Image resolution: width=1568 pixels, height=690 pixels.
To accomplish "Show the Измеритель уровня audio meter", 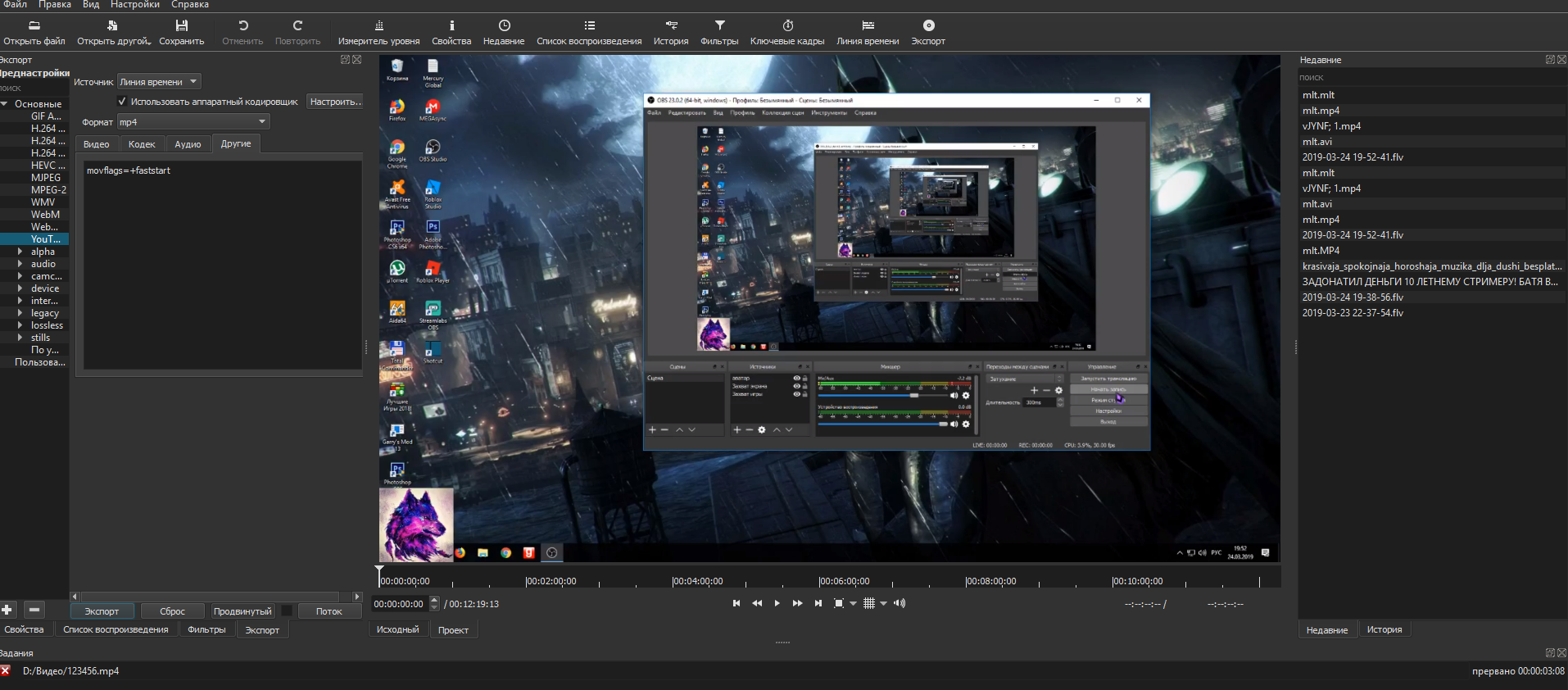I will [378, 32].
